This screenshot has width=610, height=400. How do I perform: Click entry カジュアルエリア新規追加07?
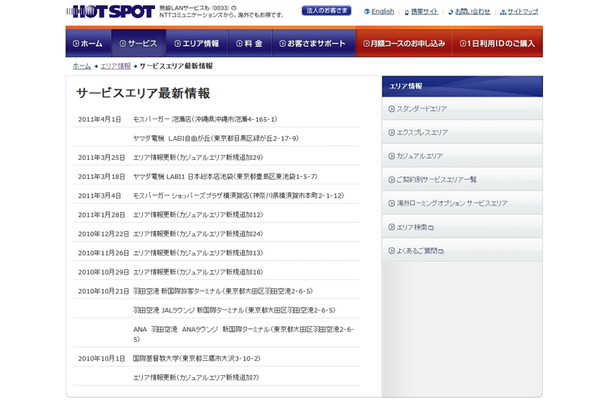coord(196,377)
